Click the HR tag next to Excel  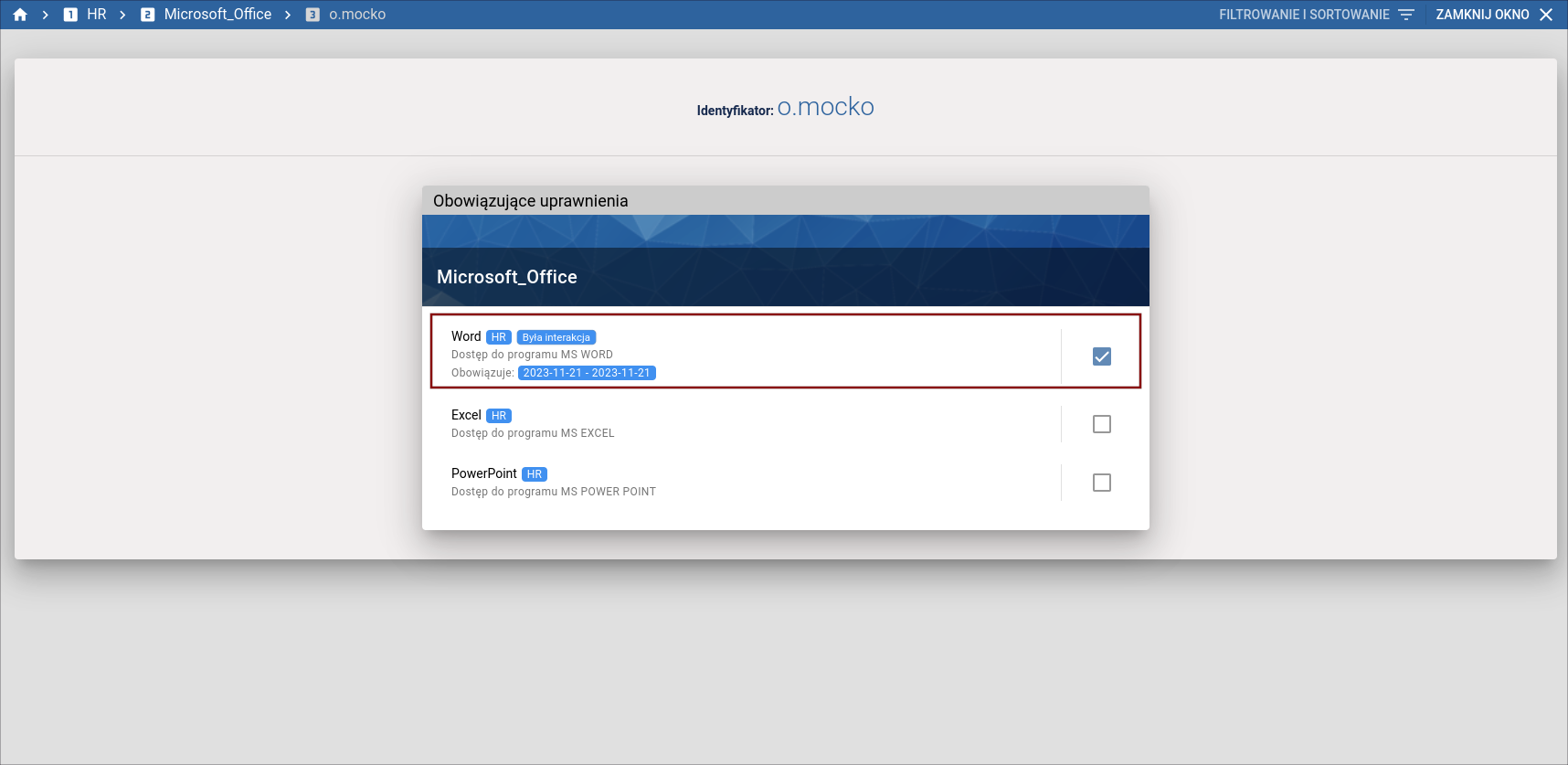coord(499,416)
